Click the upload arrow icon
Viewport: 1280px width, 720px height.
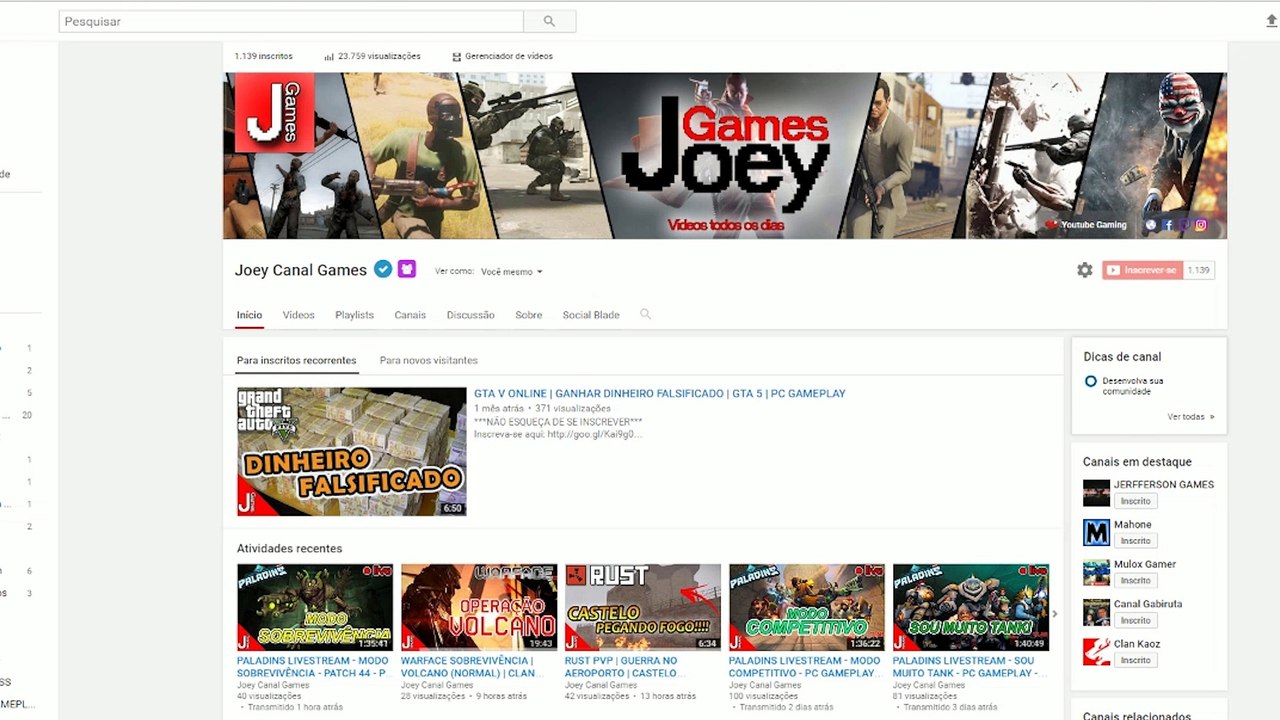click(x=1272, y=21)
